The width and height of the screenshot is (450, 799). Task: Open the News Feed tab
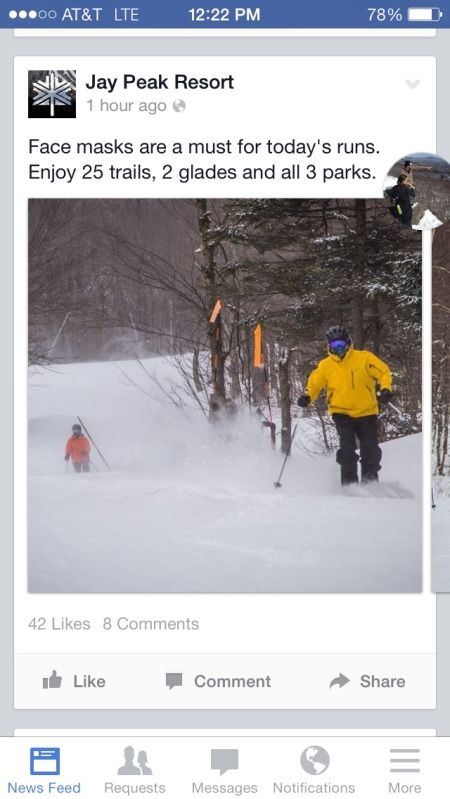pos(44,769)
